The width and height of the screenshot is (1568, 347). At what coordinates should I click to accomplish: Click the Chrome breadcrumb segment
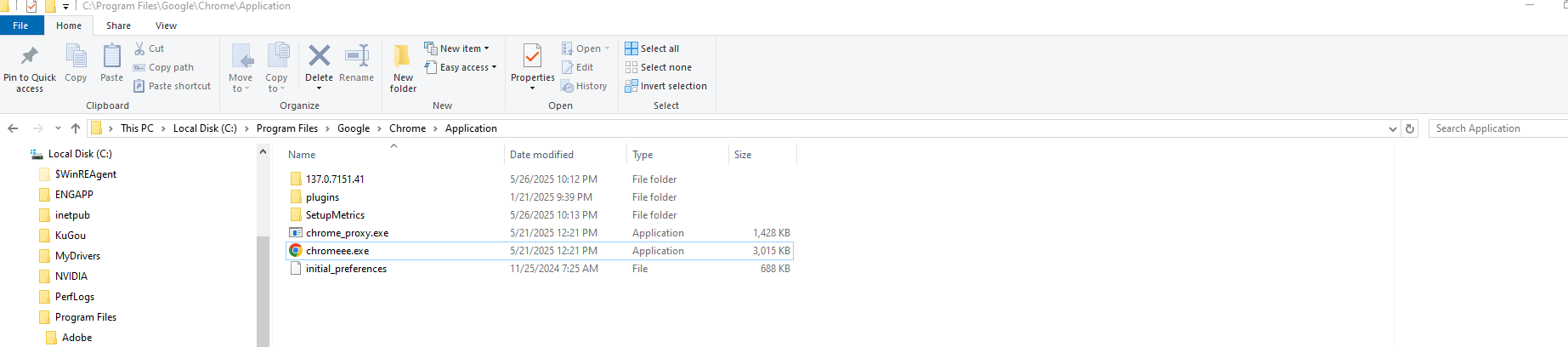click(x=408, y=128)
